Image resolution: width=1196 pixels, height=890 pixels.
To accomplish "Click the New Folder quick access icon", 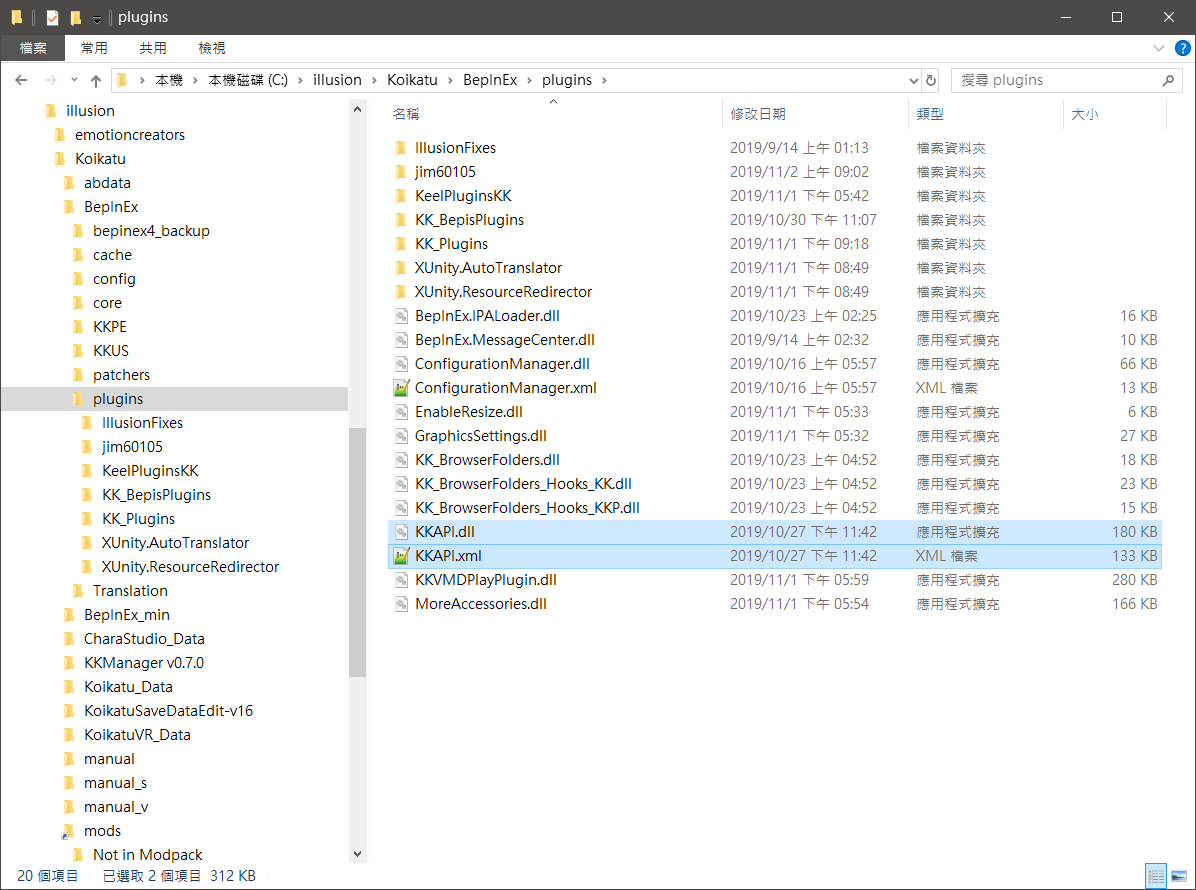I will pos(76,18).
